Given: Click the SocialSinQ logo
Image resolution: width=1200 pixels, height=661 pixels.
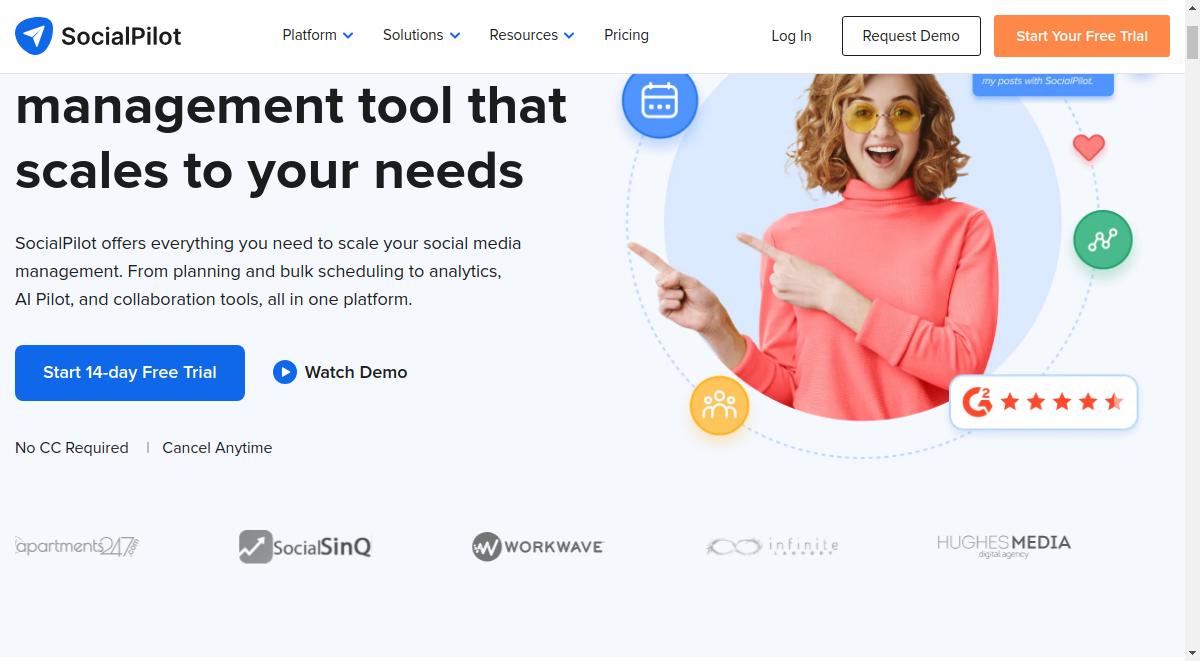Looking at the screenshot, I should click(x=305, y=547).
